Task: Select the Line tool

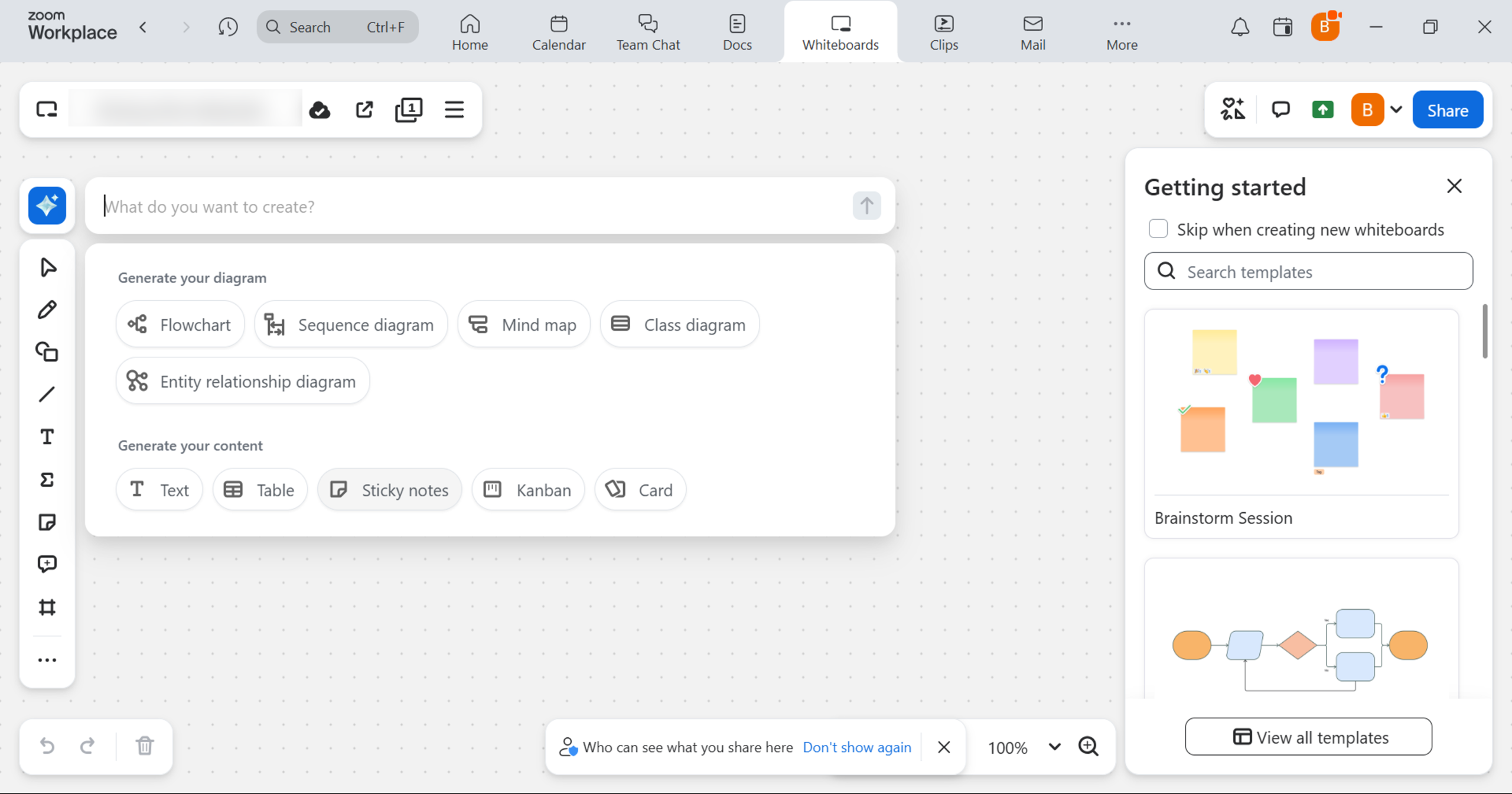Action: 47,395
